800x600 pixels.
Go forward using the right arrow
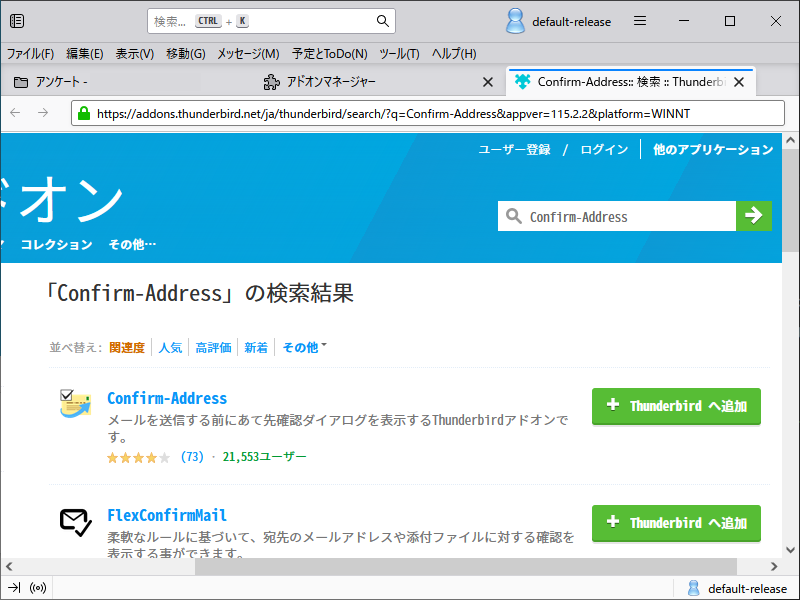point(43,113)
